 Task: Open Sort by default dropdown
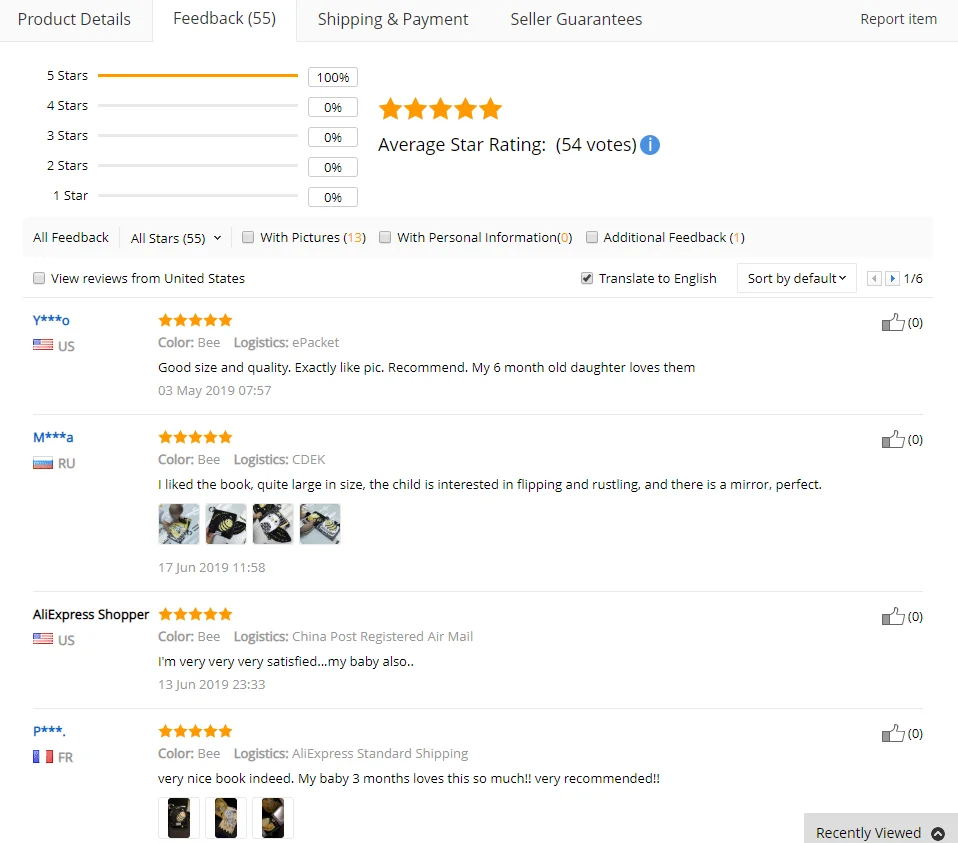click(797, 279)
